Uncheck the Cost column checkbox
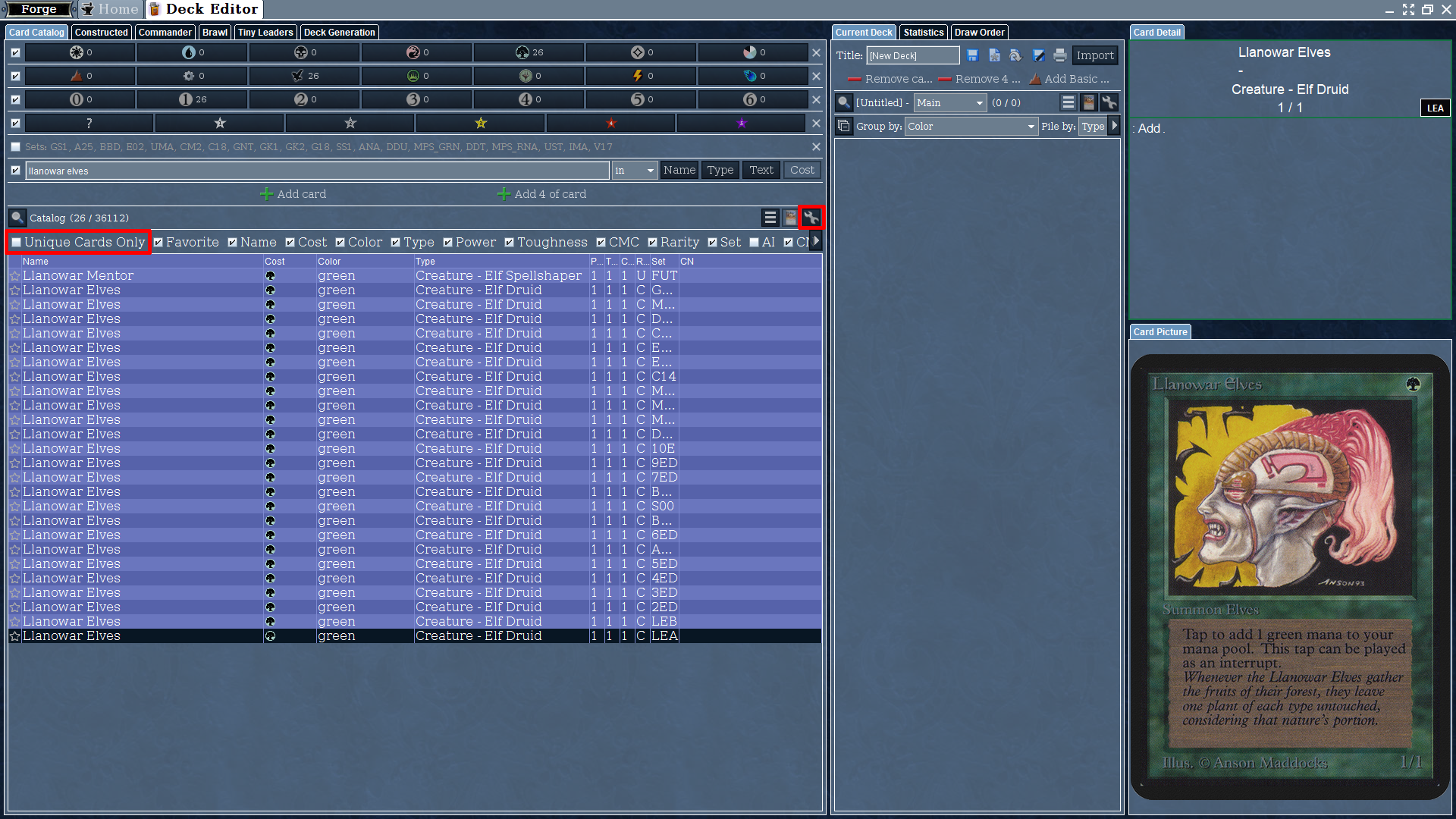Screen dimensions: 1456x819 click(x=290, y=243)
